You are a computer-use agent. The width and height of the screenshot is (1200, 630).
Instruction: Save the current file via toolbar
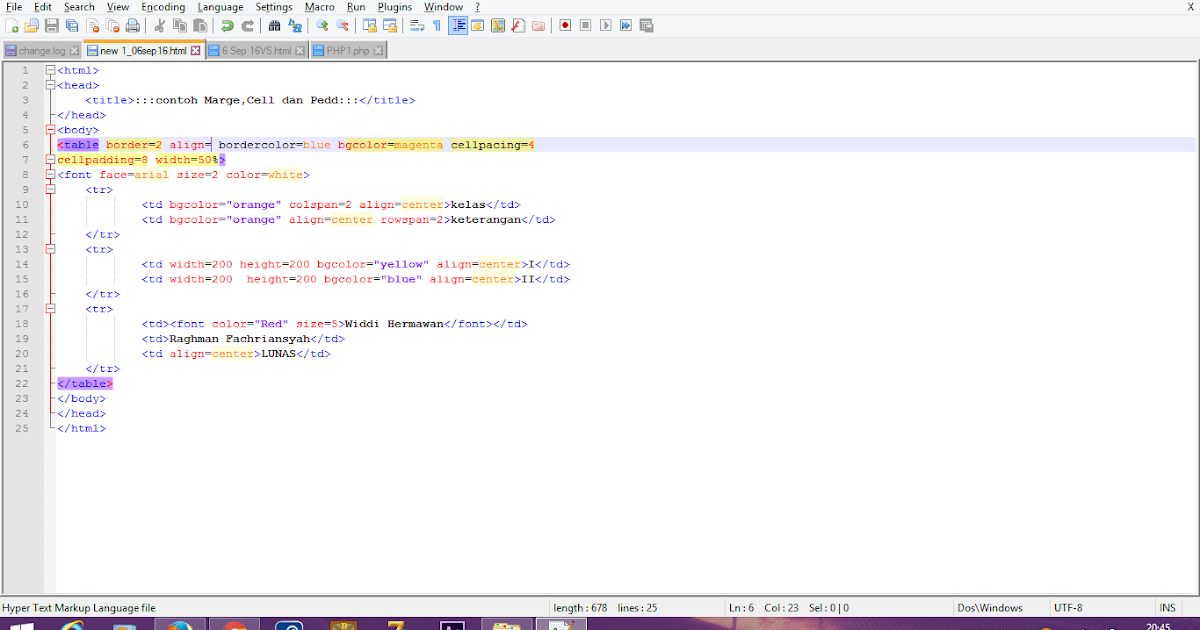click(x=52, y=25)
